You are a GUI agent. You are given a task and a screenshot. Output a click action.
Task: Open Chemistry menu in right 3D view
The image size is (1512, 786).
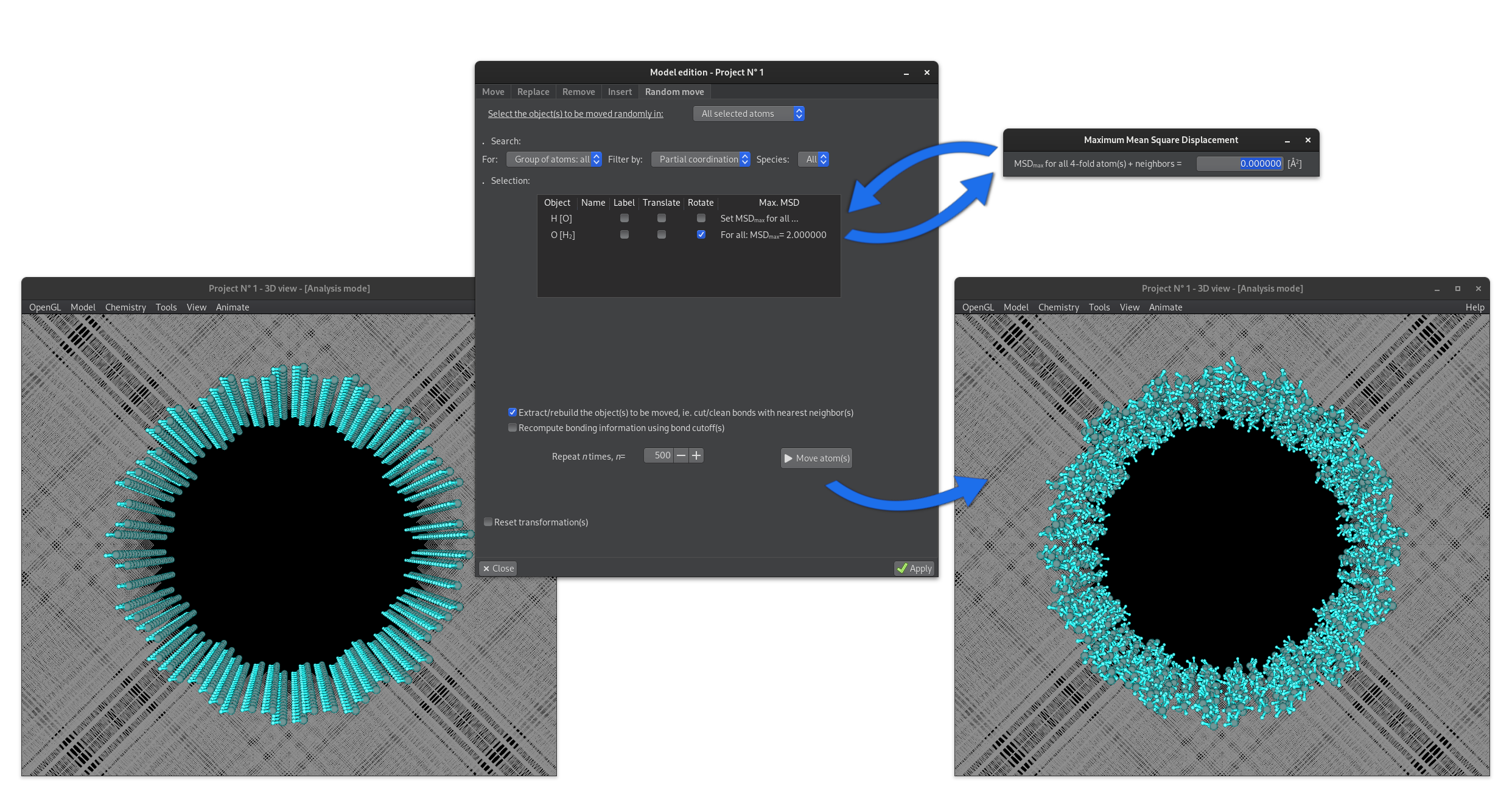1058,307
